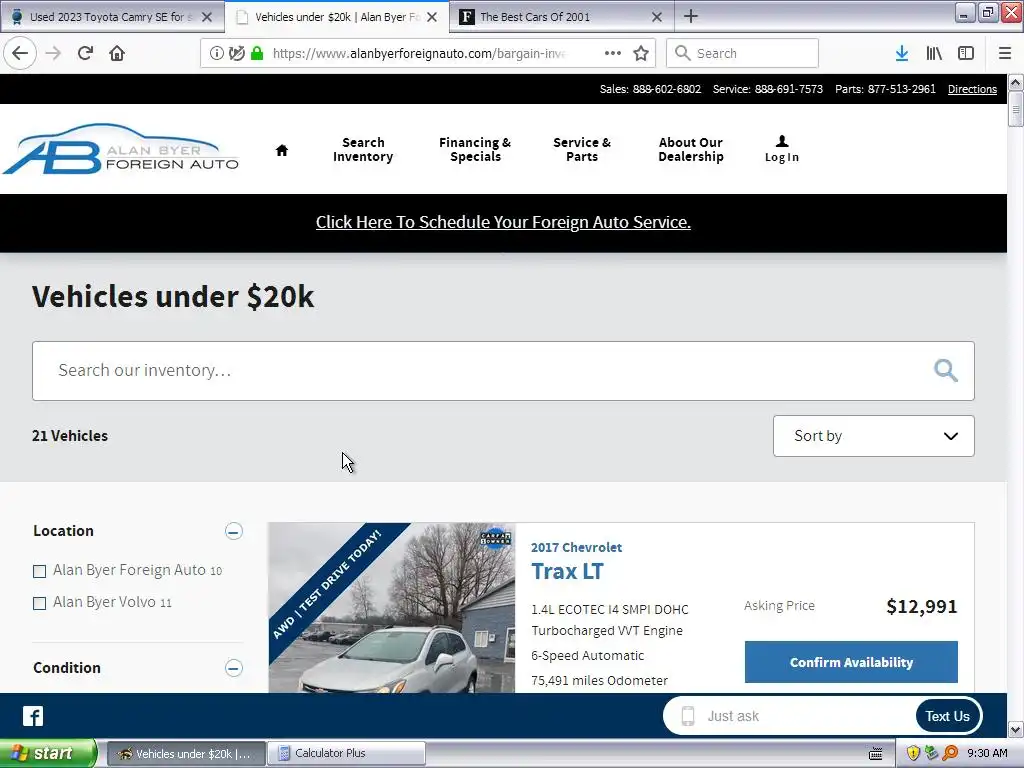
Task: Open page actions three-dots menu
Action: click(x=613, y=54)
